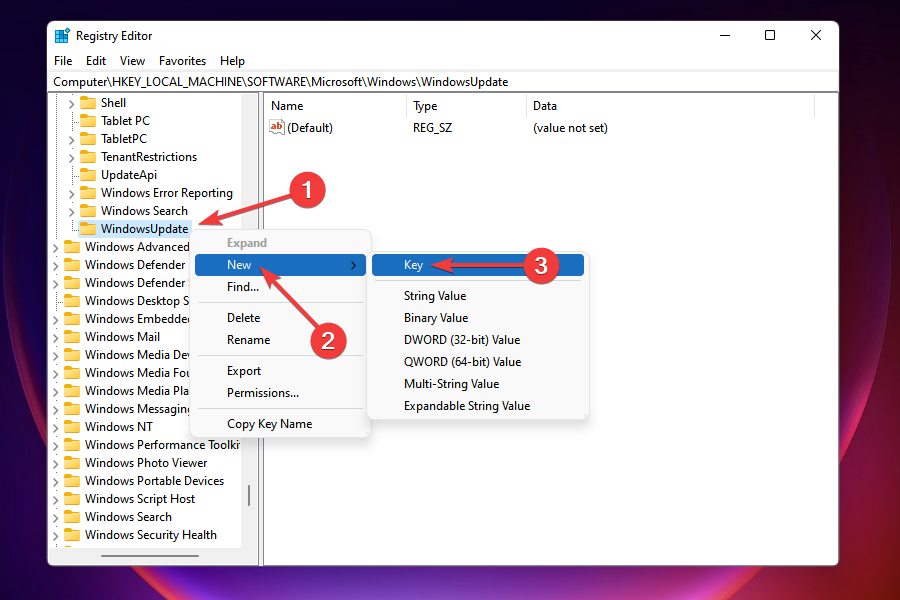Select the "Windows Media Pla" tree entry
This screenshot has width=900, height=600.
tap(137, 390)
